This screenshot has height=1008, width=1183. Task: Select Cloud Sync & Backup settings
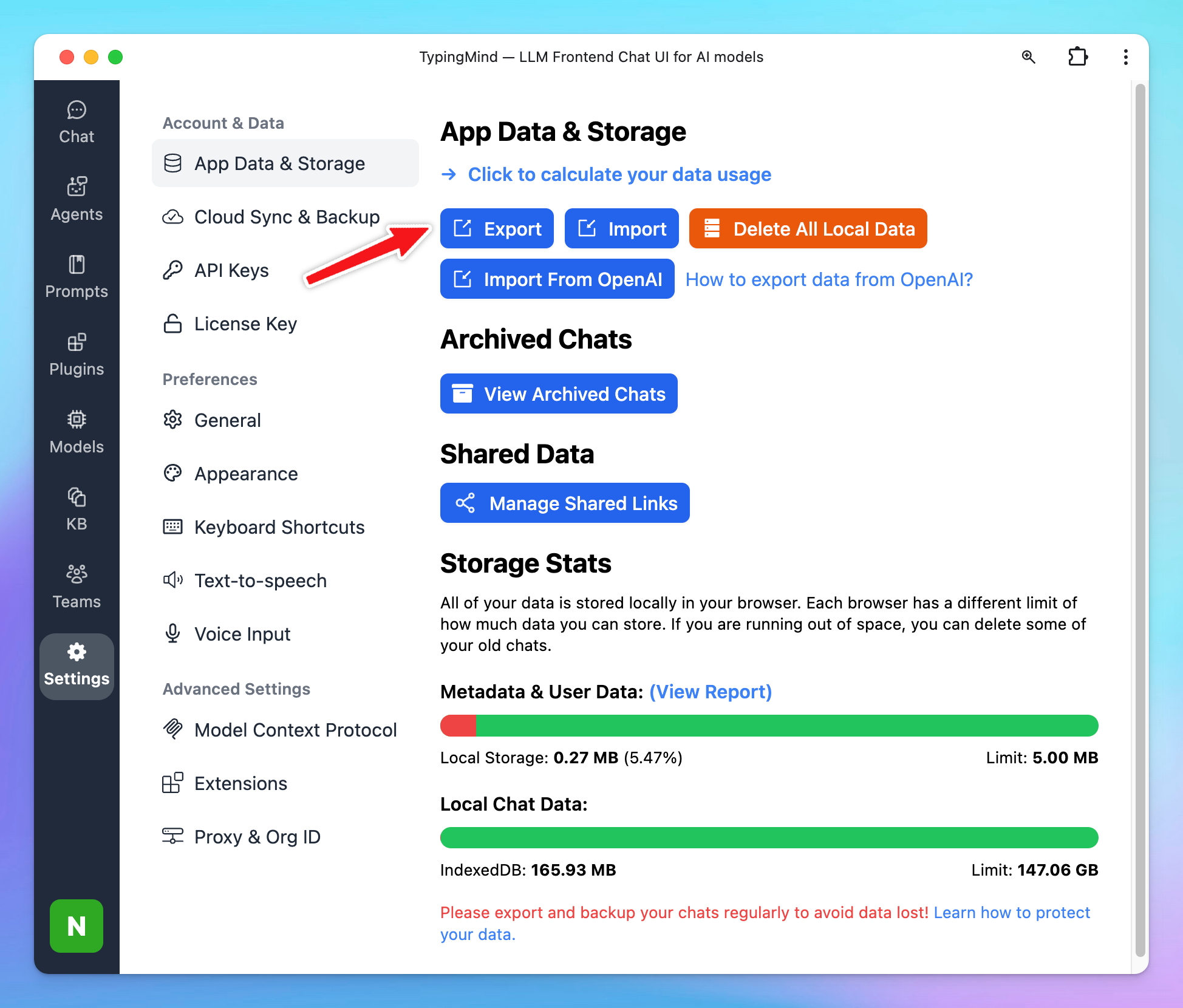click(286, 217)
